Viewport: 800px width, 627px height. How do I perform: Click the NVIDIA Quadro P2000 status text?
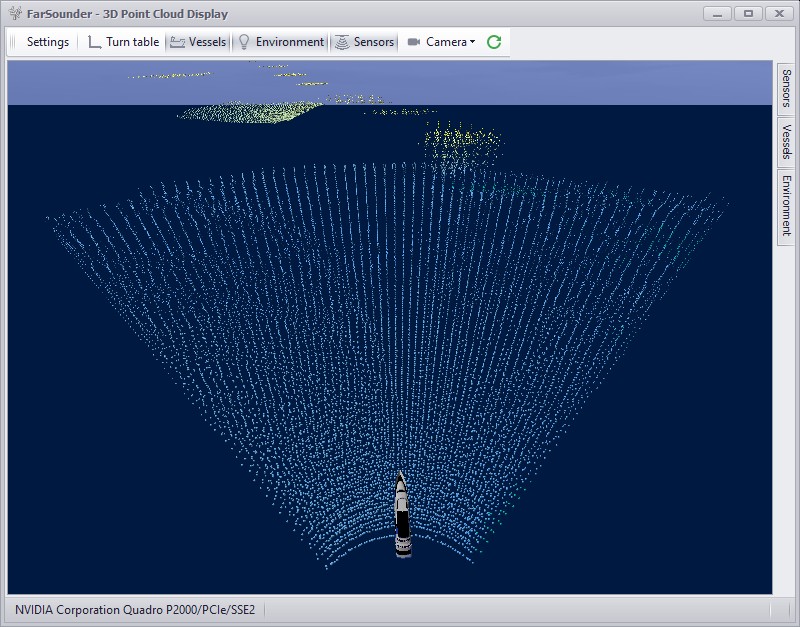pyautogui.click(x=135, y=610)
